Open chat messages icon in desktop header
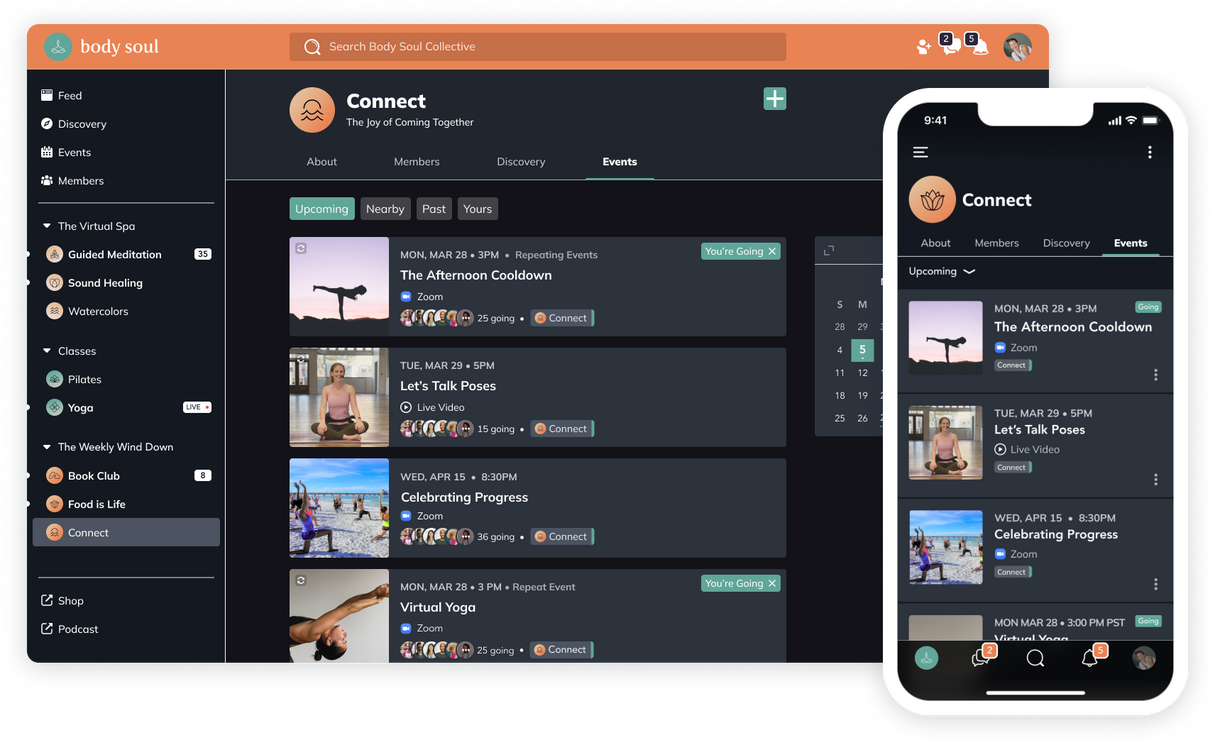1215x745 pixels. pos(951,47)
